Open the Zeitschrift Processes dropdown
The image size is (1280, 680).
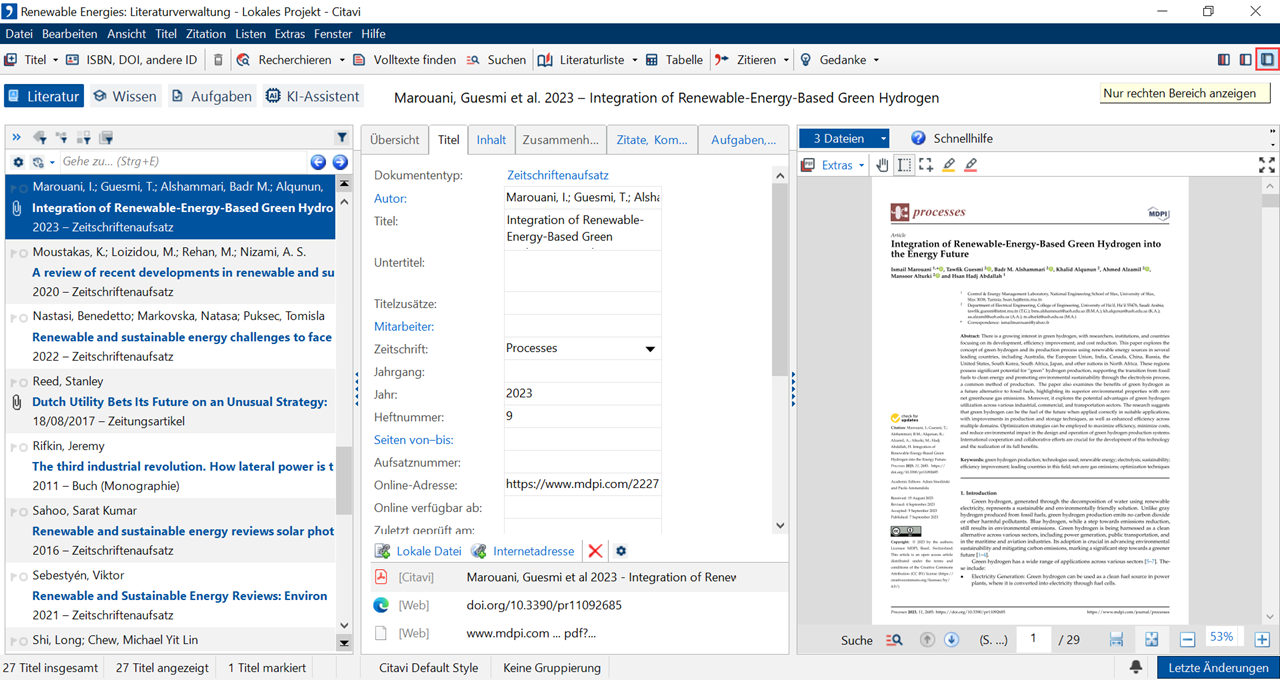click(650, 349)
